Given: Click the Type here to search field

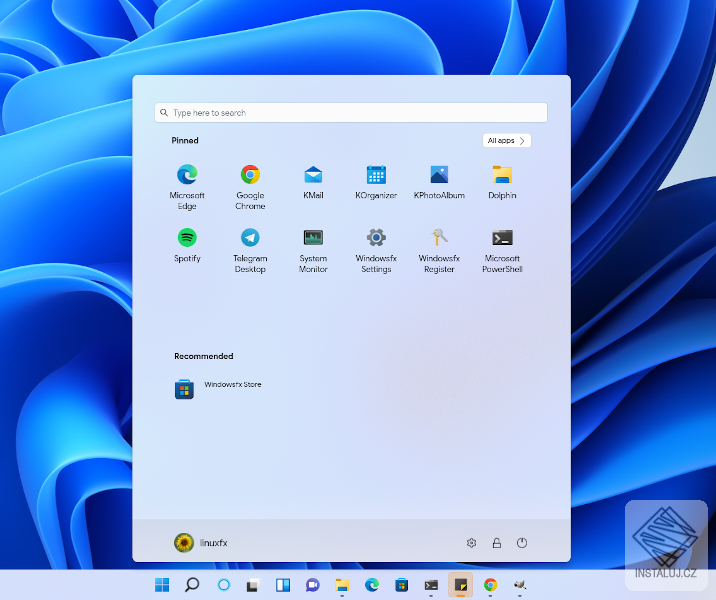Looking at the screenshot, I should (350, 113).
